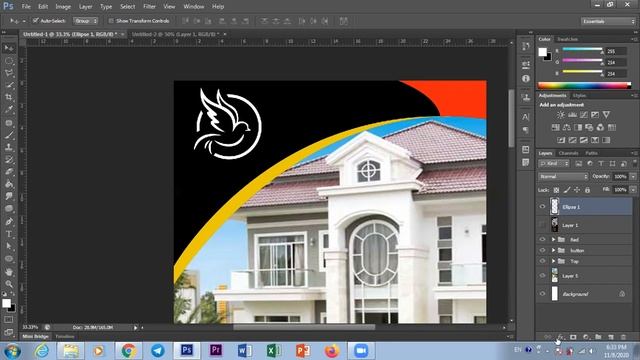This screenshot has height=360, width=640.
Task: Add a Vibrance adjustment
Action: [x=607, y=115]
